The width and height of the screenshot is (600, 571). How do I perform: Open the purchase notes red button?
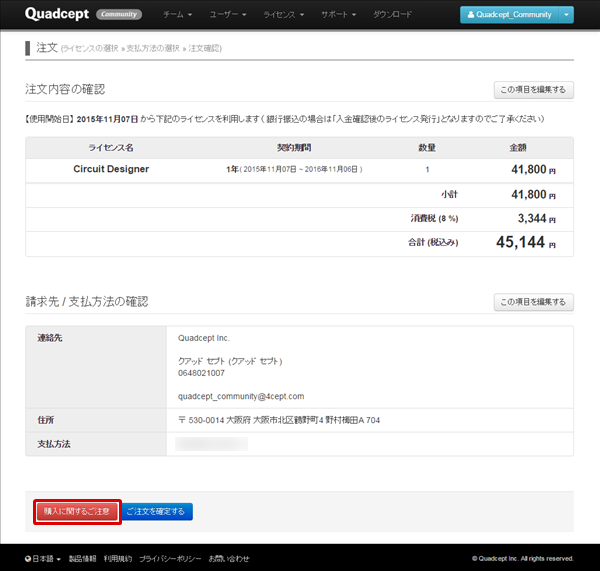pos(77,511)
